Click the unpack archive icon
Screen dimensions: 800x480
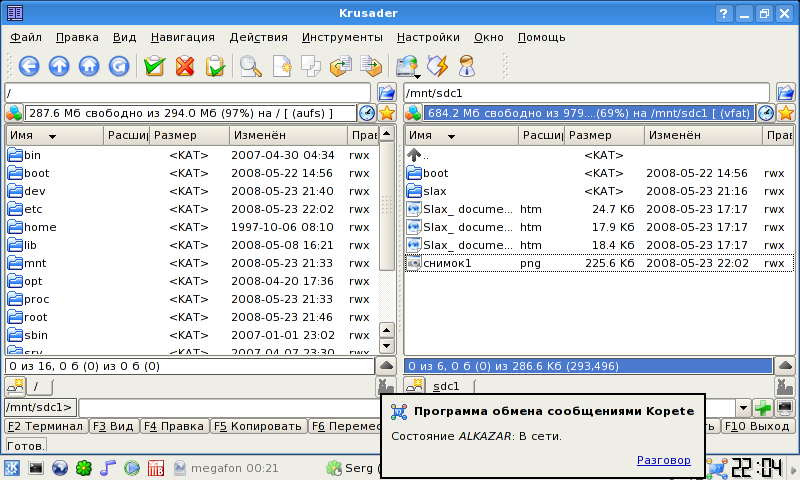click(371, 66)
